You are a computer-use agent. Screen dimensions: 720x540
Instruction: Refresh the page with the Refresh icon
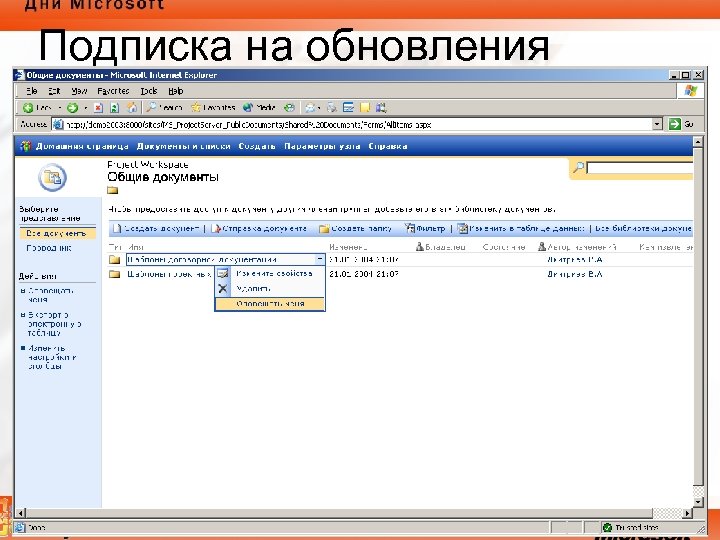tap(115, 108)
